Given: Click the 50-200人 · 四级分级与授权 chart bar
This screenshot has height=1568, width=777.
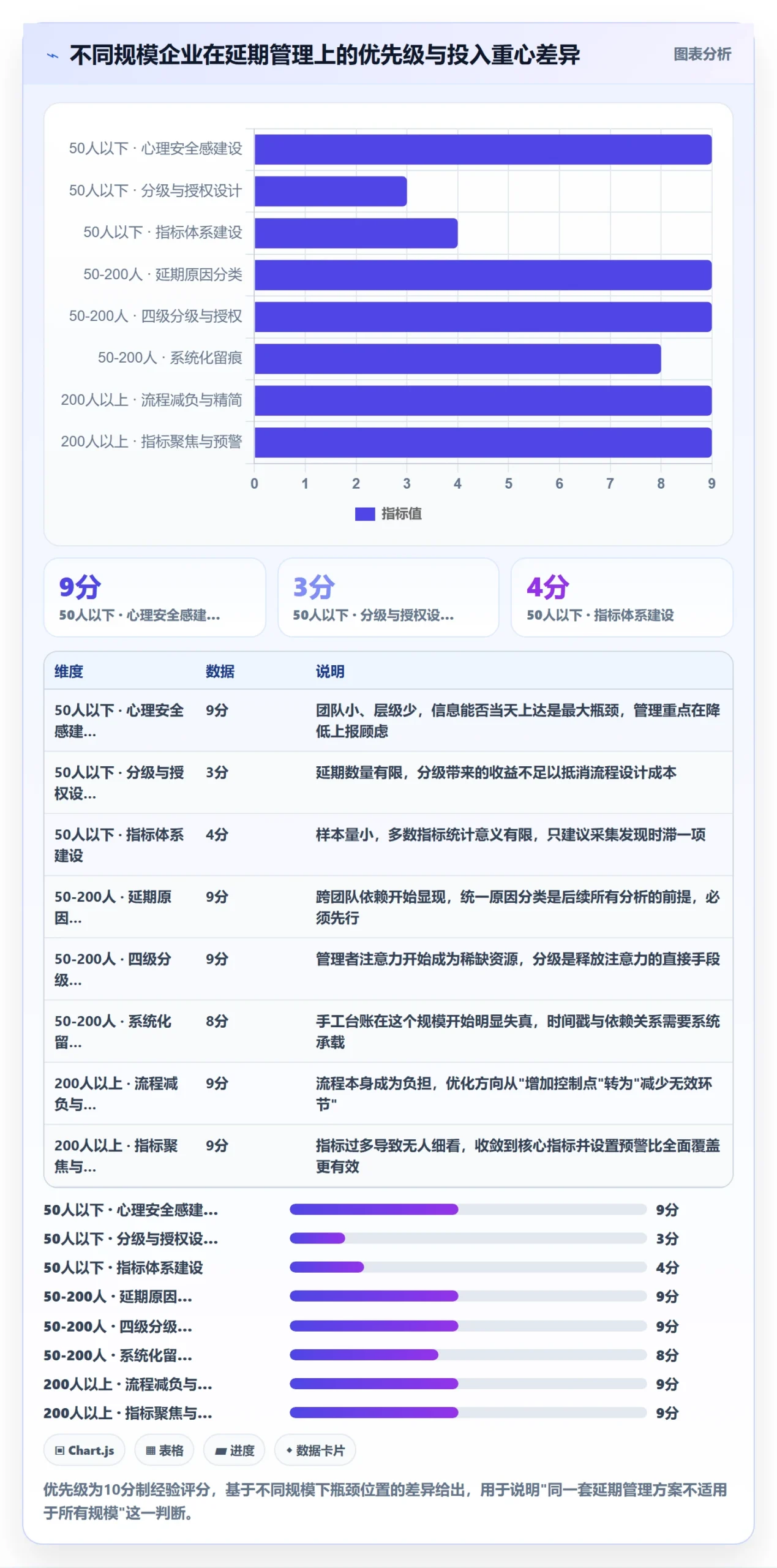Looking at the screenshot, I should 483,317.
